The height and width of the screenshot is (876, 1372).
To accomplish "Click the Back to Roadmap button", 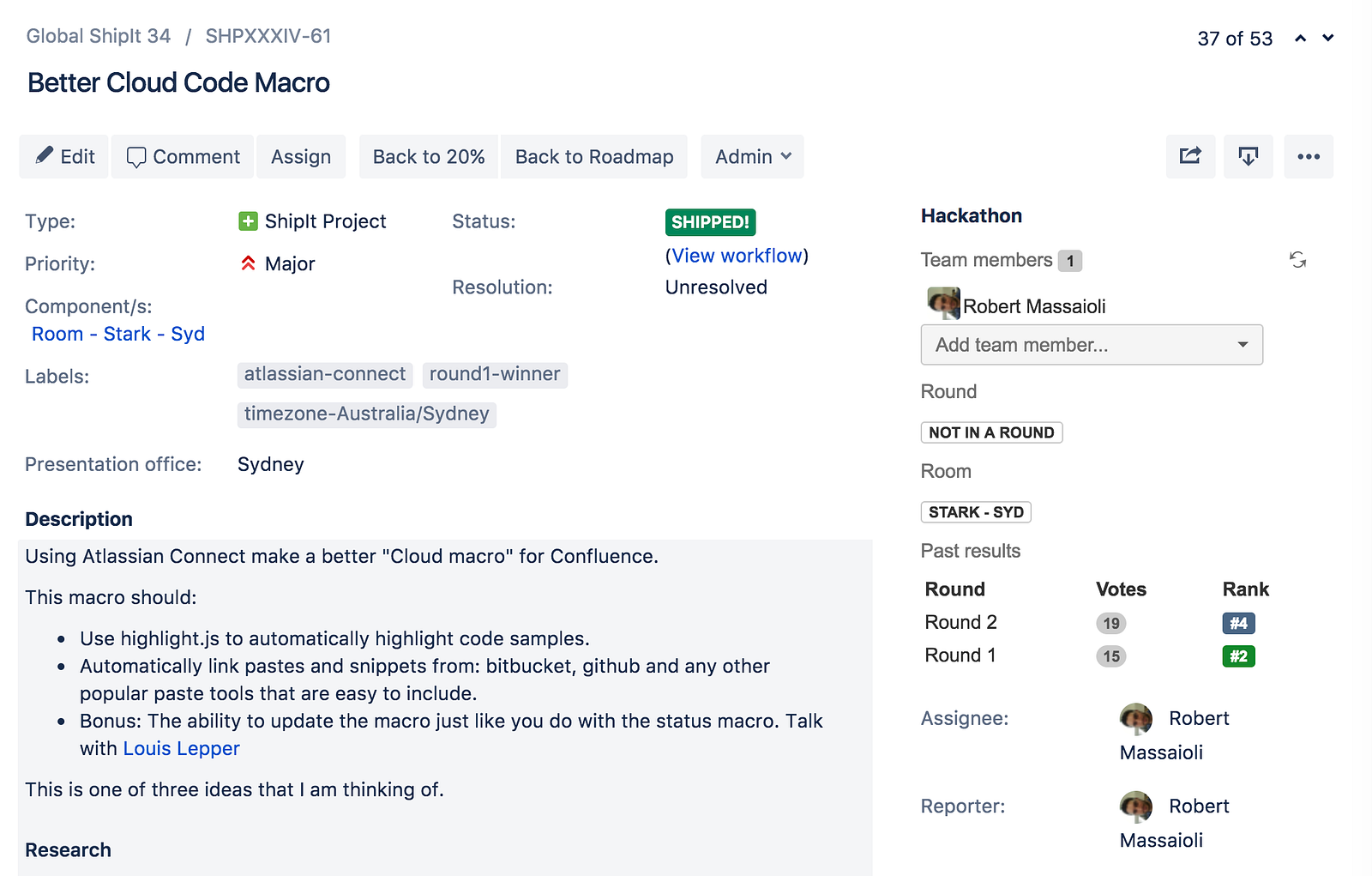I will click(594, 157).
